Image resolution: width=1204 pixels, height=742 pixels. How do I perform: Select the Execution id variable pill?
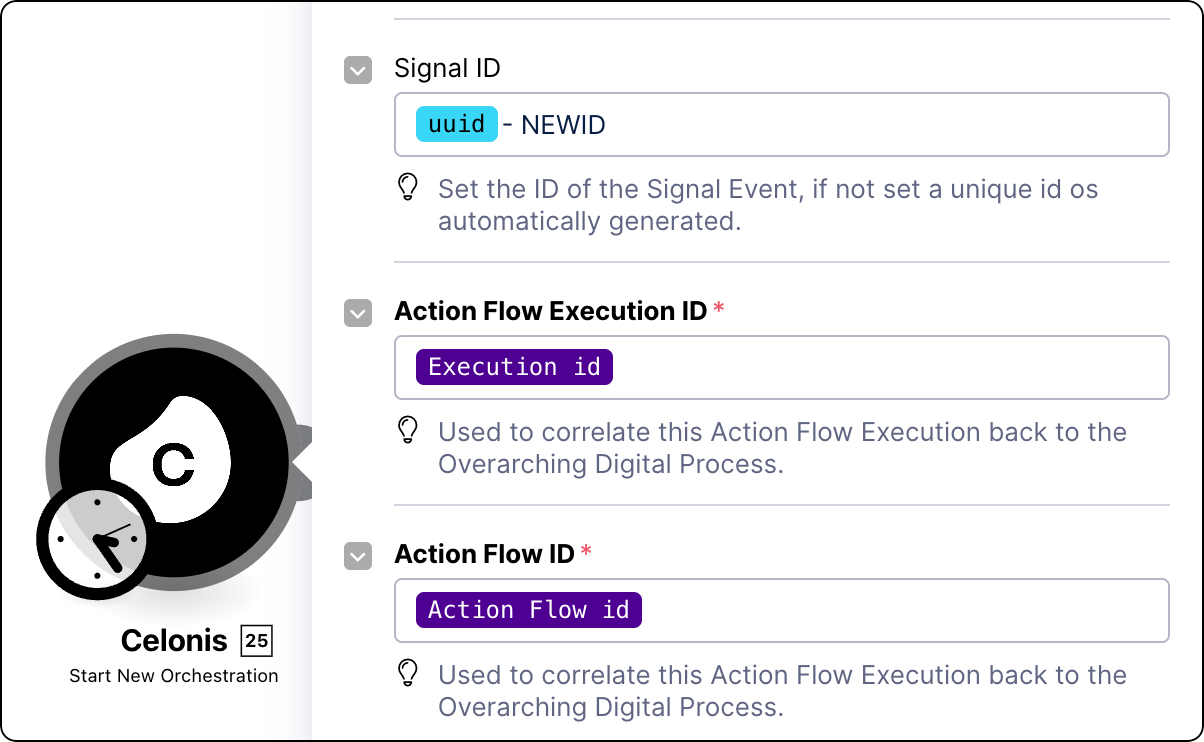(x=514, y=367)
